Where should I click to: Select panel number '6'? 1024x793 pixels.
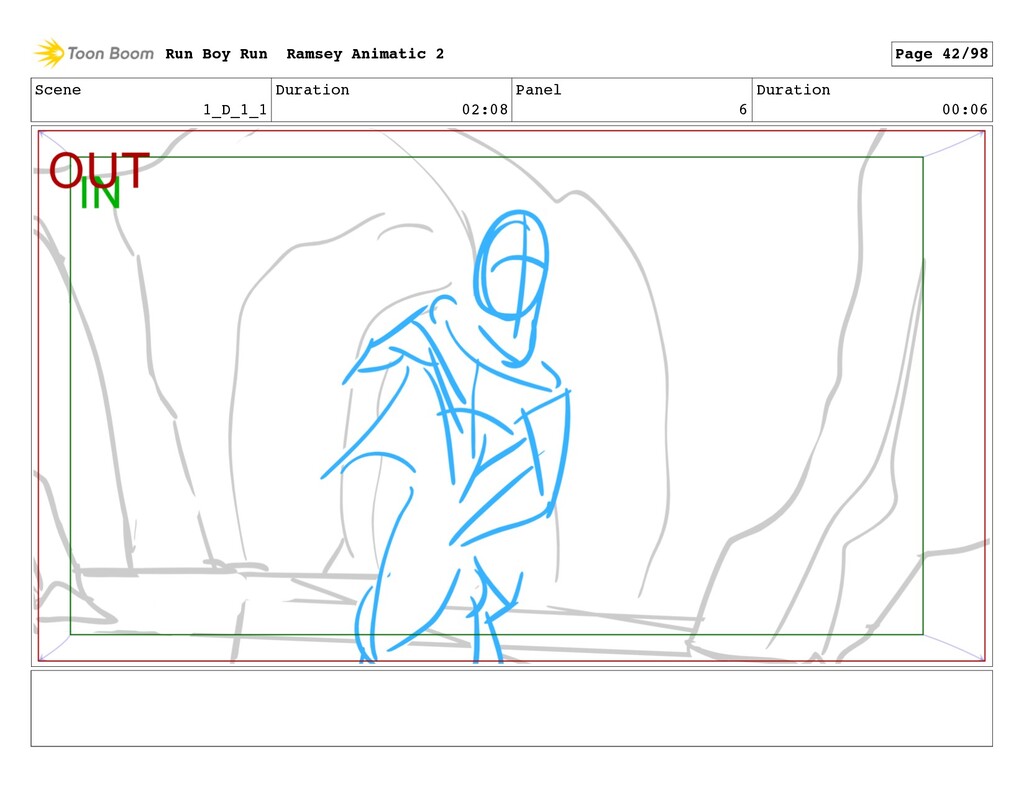coord(743,109)
